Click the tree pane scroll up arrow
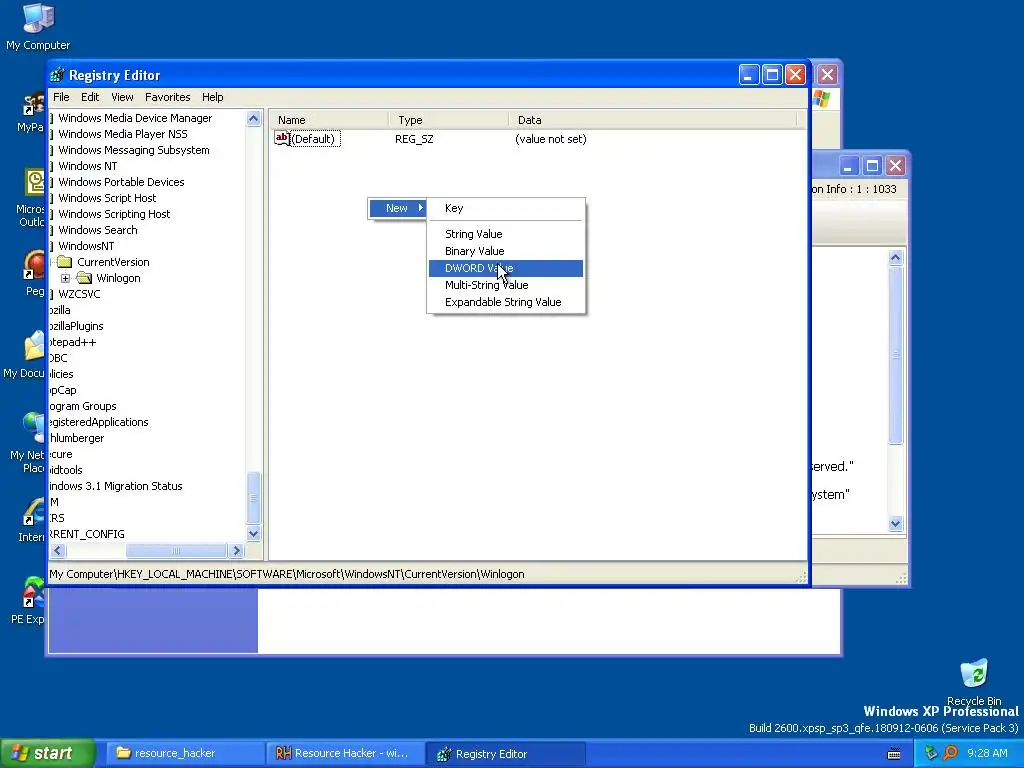The height and width of the screenshot is (768, 1024). tap(253, 118)
